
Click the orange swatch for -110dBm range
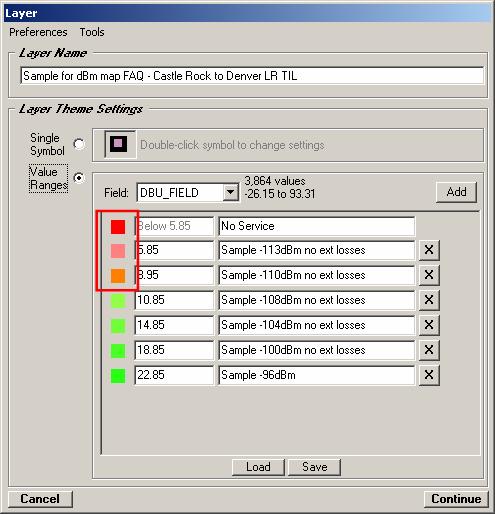[x=118, y=276]
